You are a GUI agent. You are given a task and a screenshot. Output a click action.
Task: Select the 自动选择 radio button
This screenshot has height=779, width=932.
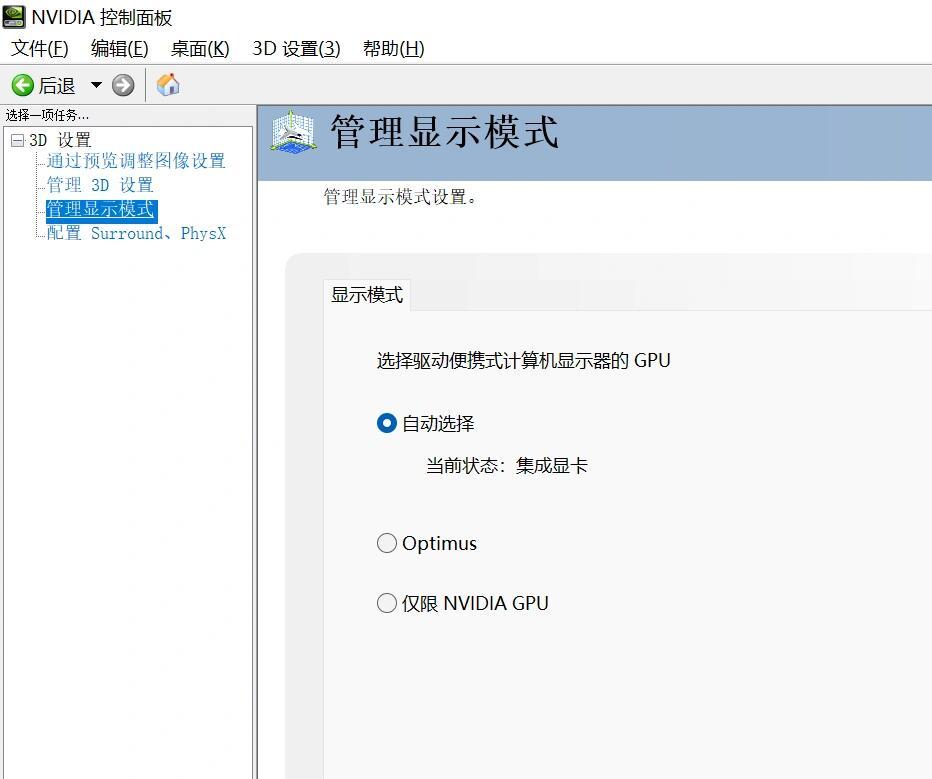click(387, 424)
